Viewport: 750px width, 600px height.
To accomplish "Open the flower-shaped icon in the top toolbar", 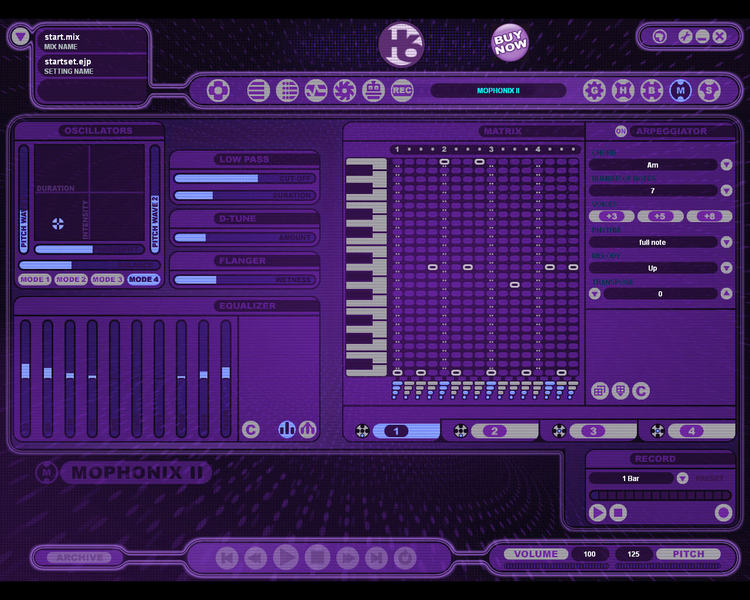I will [218, 90].
